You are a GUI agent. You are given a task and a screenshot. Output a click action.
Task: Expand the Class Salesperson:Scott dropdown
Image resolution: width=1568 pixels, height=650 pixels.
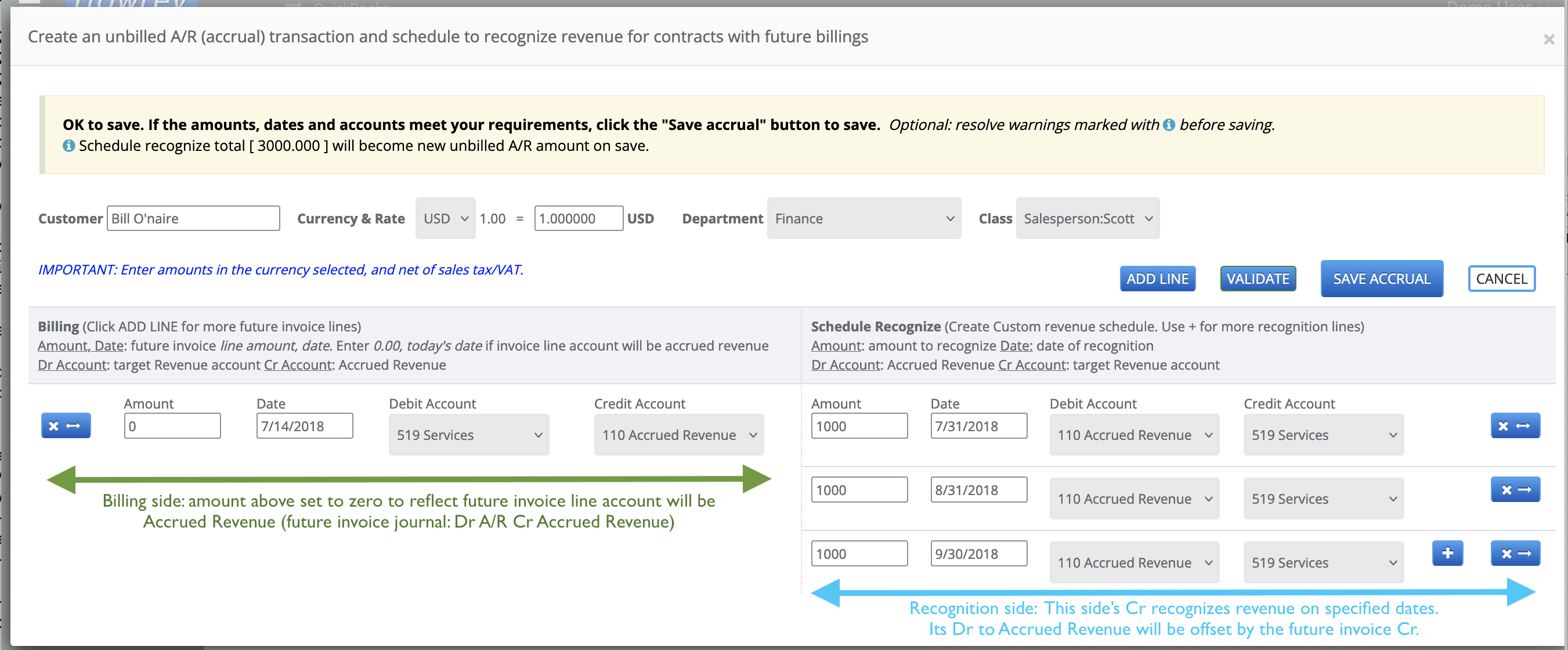tap(1087, 218)
